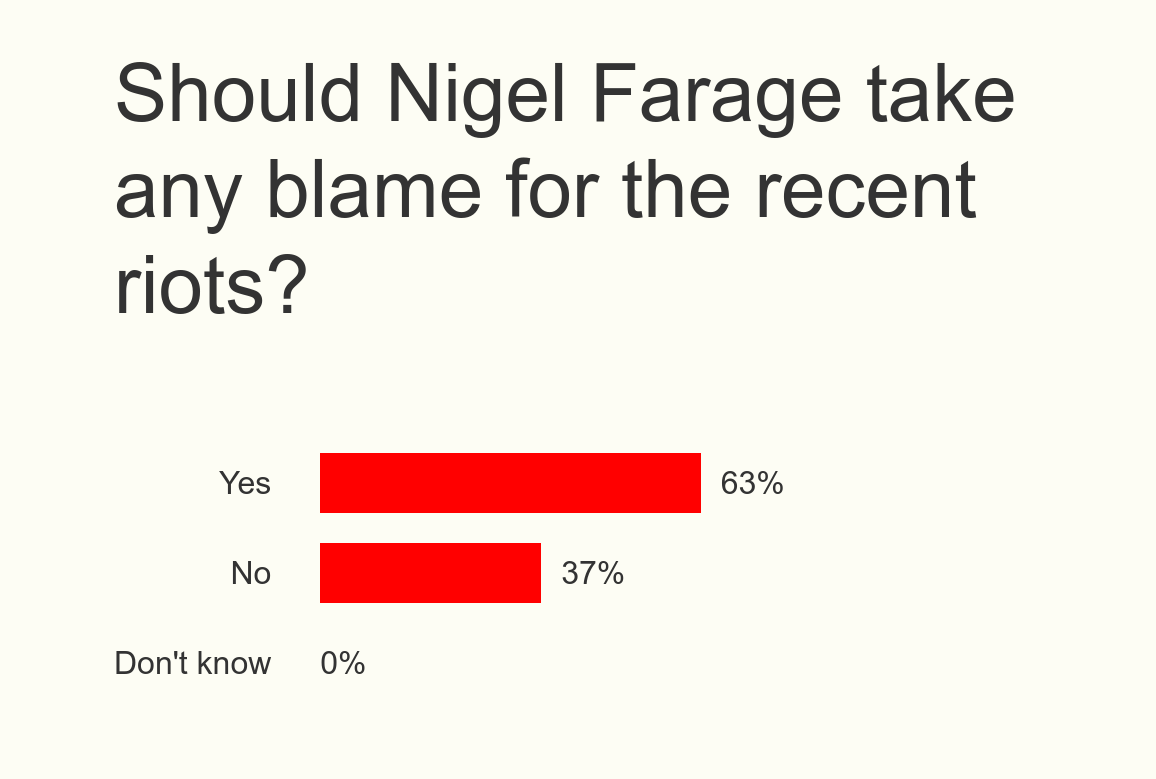Select the No answer label
The width and height of the screenshot is (1156, 779).
point(251,574)
